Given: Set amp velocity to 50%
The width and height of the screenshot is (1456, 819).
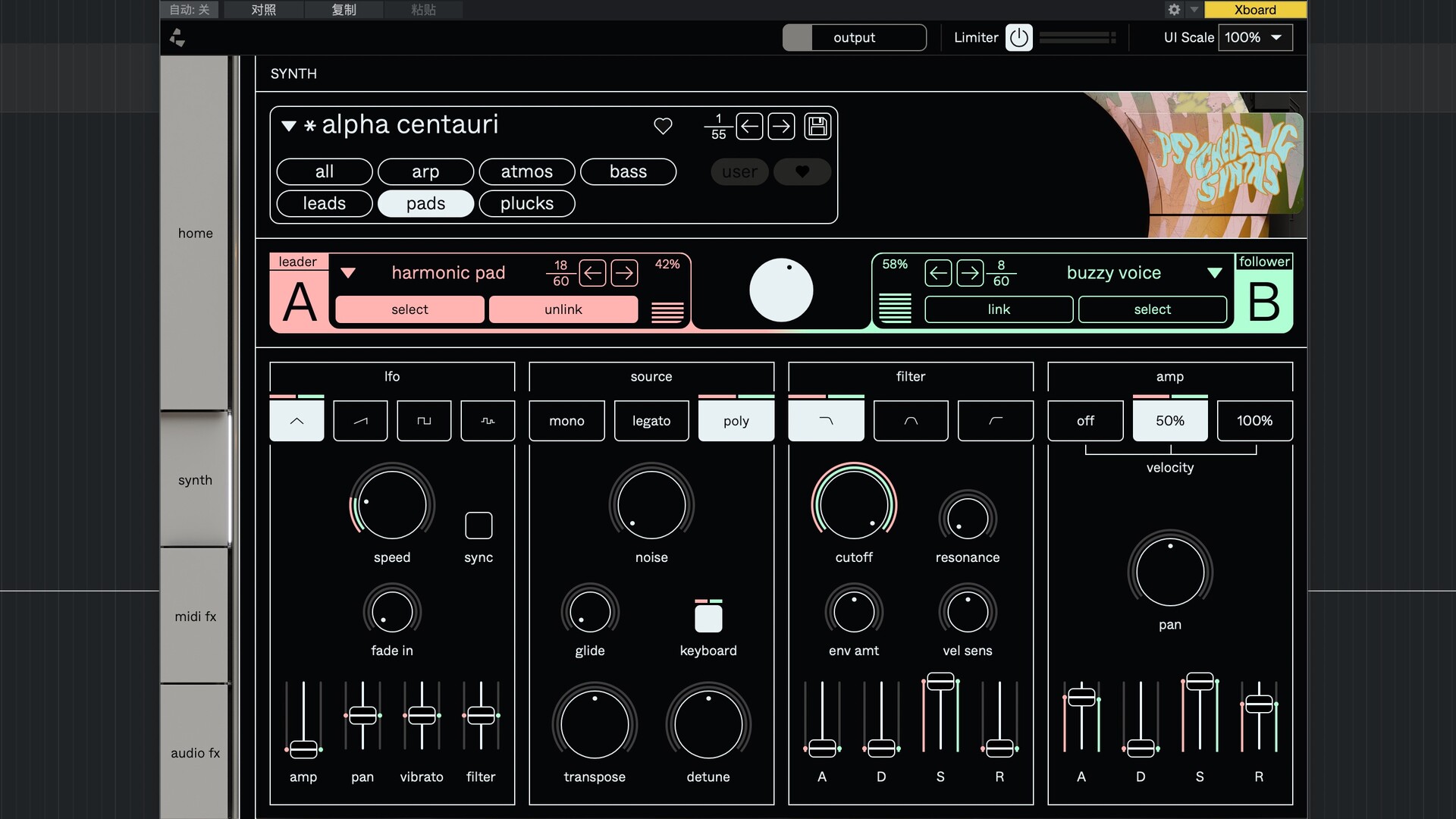Looking at the screenshot, I should [1170, 421].
